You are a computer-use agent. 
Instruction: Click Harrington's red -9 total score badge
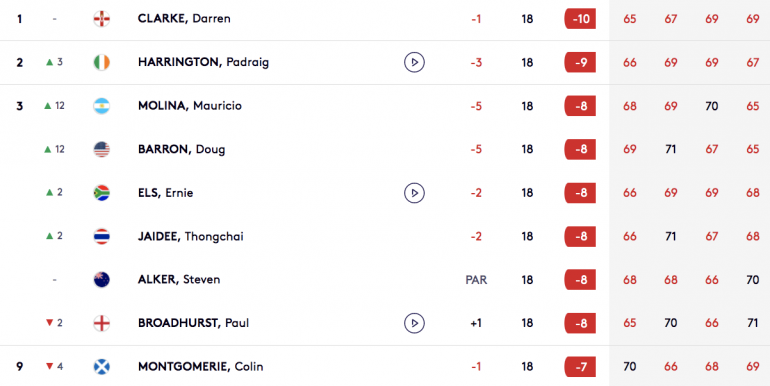pyautogui.click(x=580, y=62)
